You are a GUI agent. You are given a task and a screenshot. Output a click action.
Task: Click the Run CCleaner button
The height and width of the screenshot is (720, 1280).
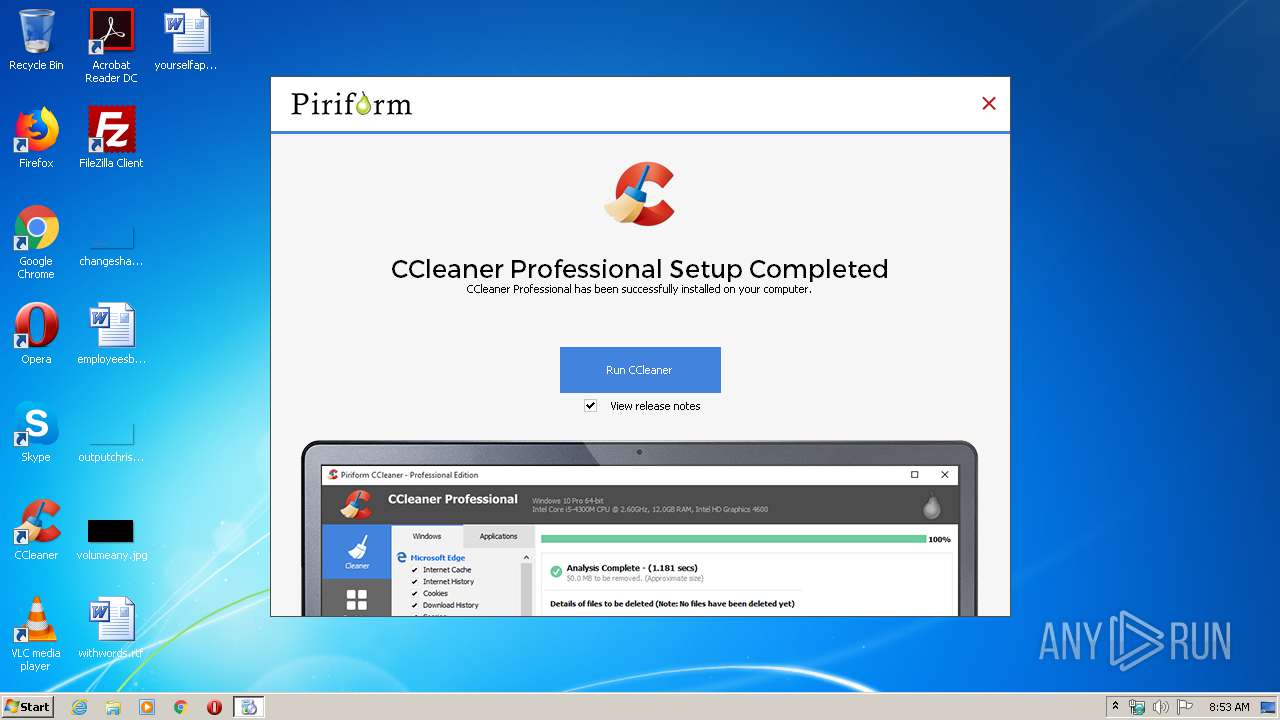[x=640, y=370]
